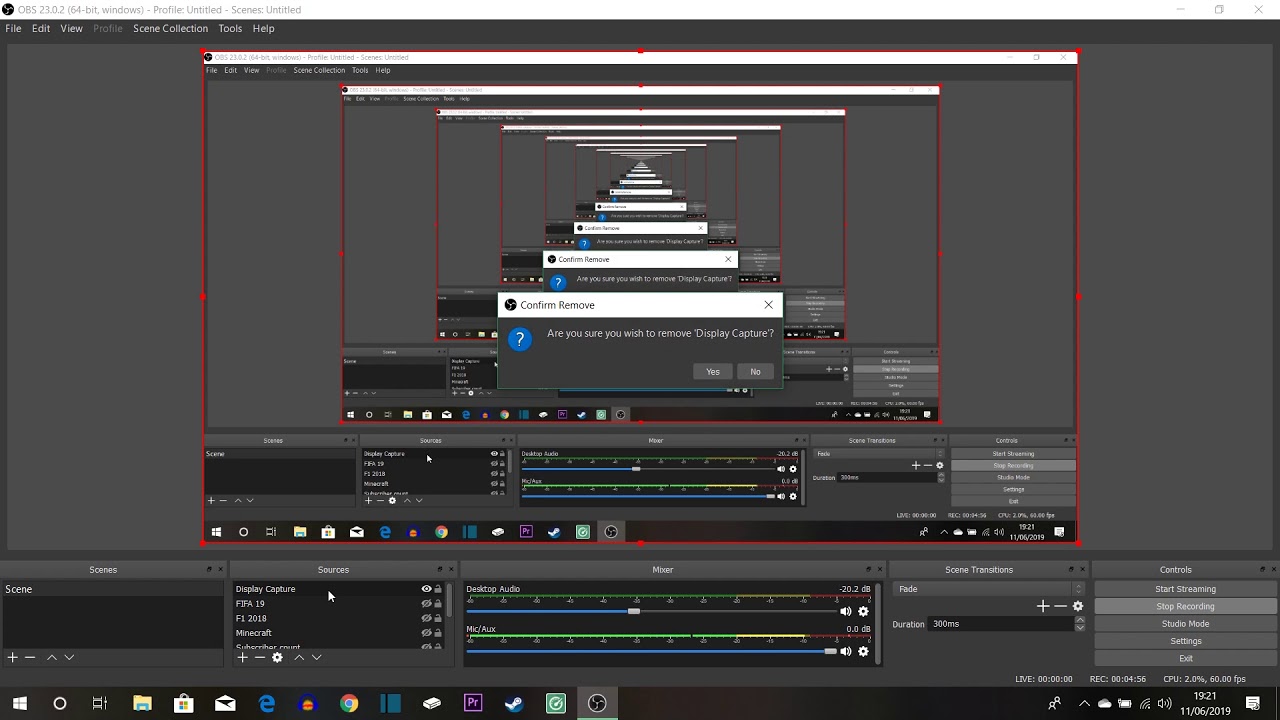The width and height of the screenshot is (1280, 720).
Task: Adjust the Mic/Aux volume slider in Mixer dock
Action: (x=829, y=651)
